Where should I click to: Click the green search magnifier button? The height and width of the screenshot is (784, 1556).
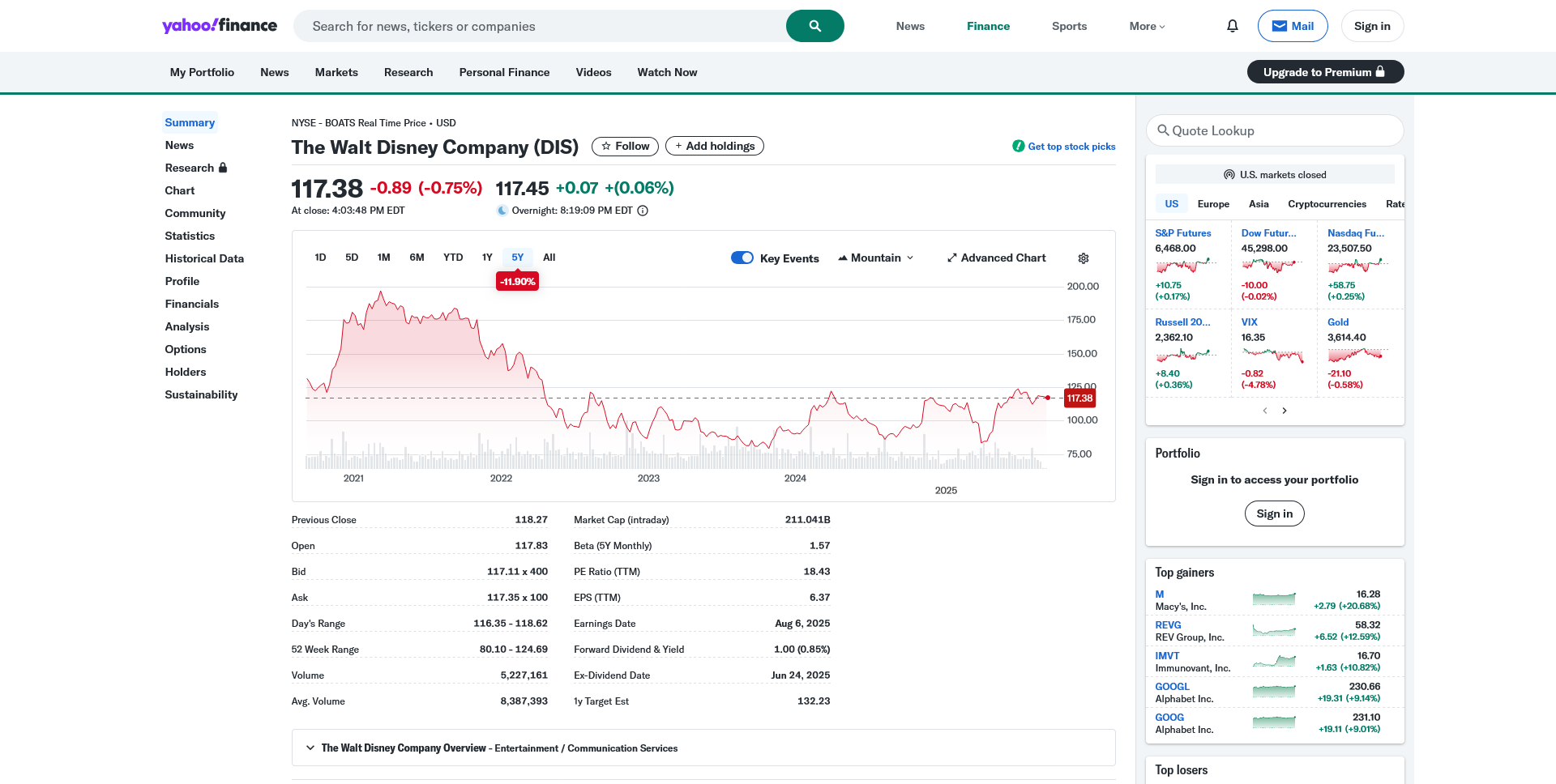click(x=814, y=26)
